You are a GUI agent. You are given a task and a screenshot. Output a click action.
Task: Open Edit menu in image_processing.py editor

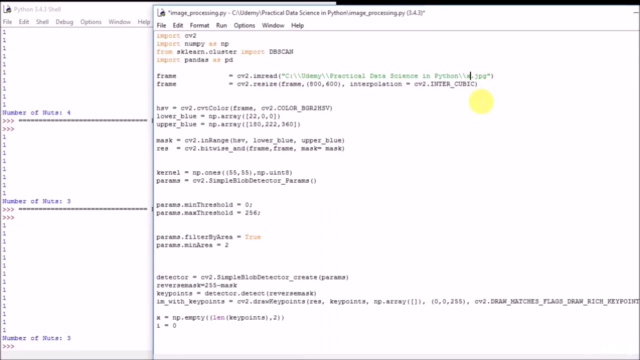click(178, 25)
